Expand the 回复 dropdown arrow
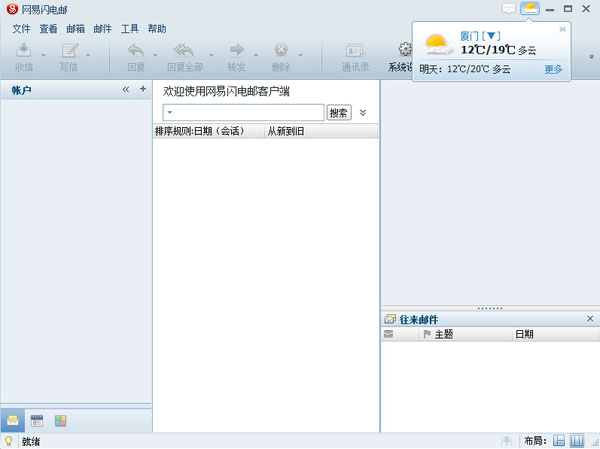 click(155, 55)
